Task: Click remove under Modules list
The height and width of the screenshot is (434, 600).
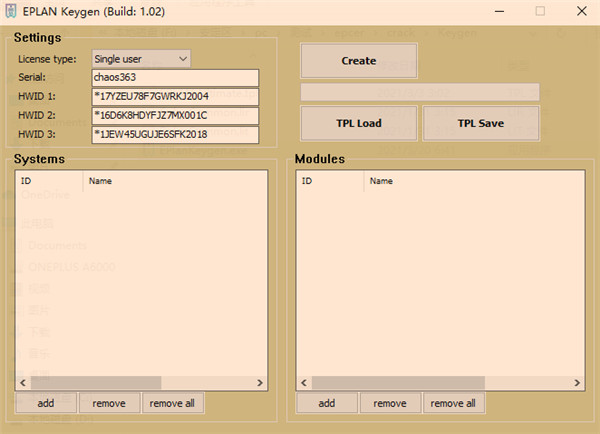Action: [x=390, y=403]
